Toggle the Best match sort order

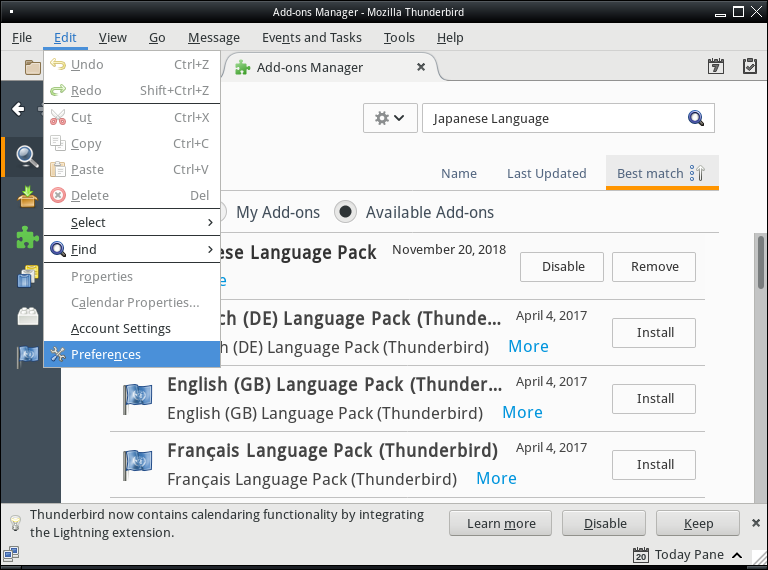(x=662, y=173)
